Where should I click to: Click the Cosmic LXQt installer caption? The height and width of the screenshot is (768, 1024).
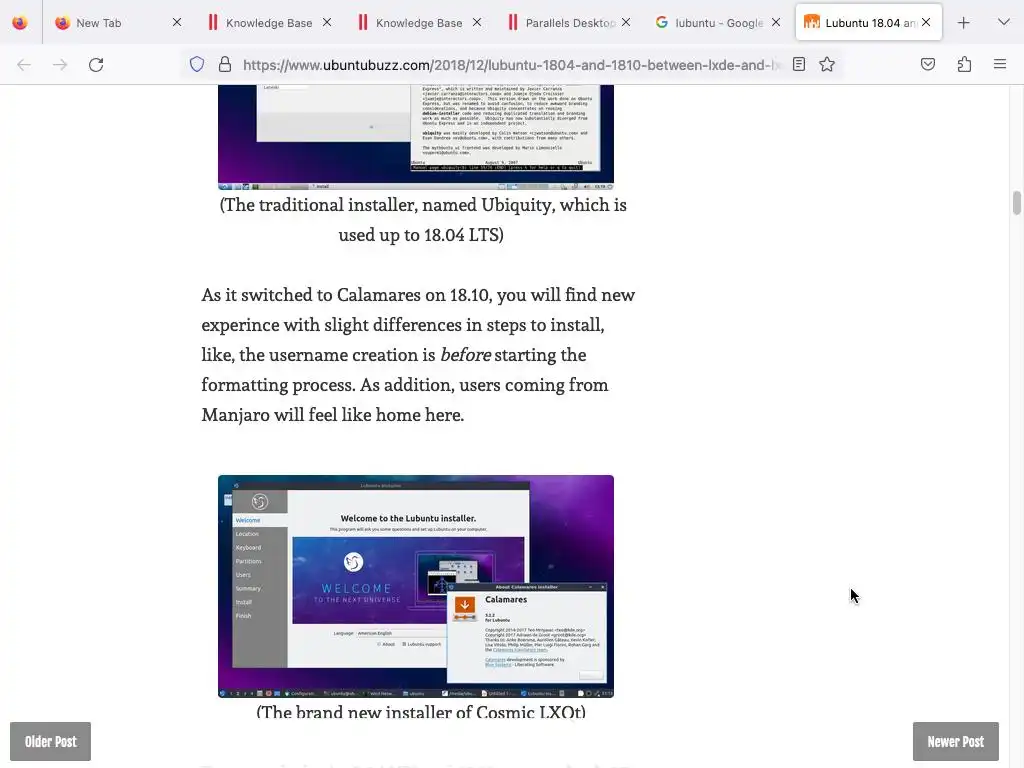click(421, 712)
